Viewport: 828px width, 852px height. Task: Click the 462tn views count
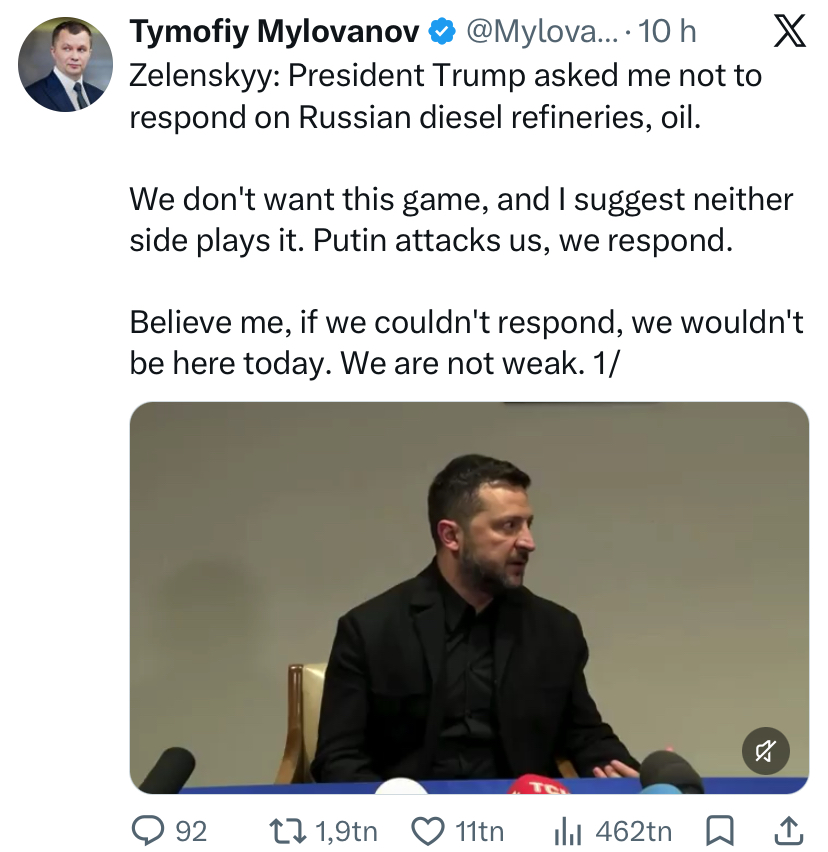pos(633,831)
